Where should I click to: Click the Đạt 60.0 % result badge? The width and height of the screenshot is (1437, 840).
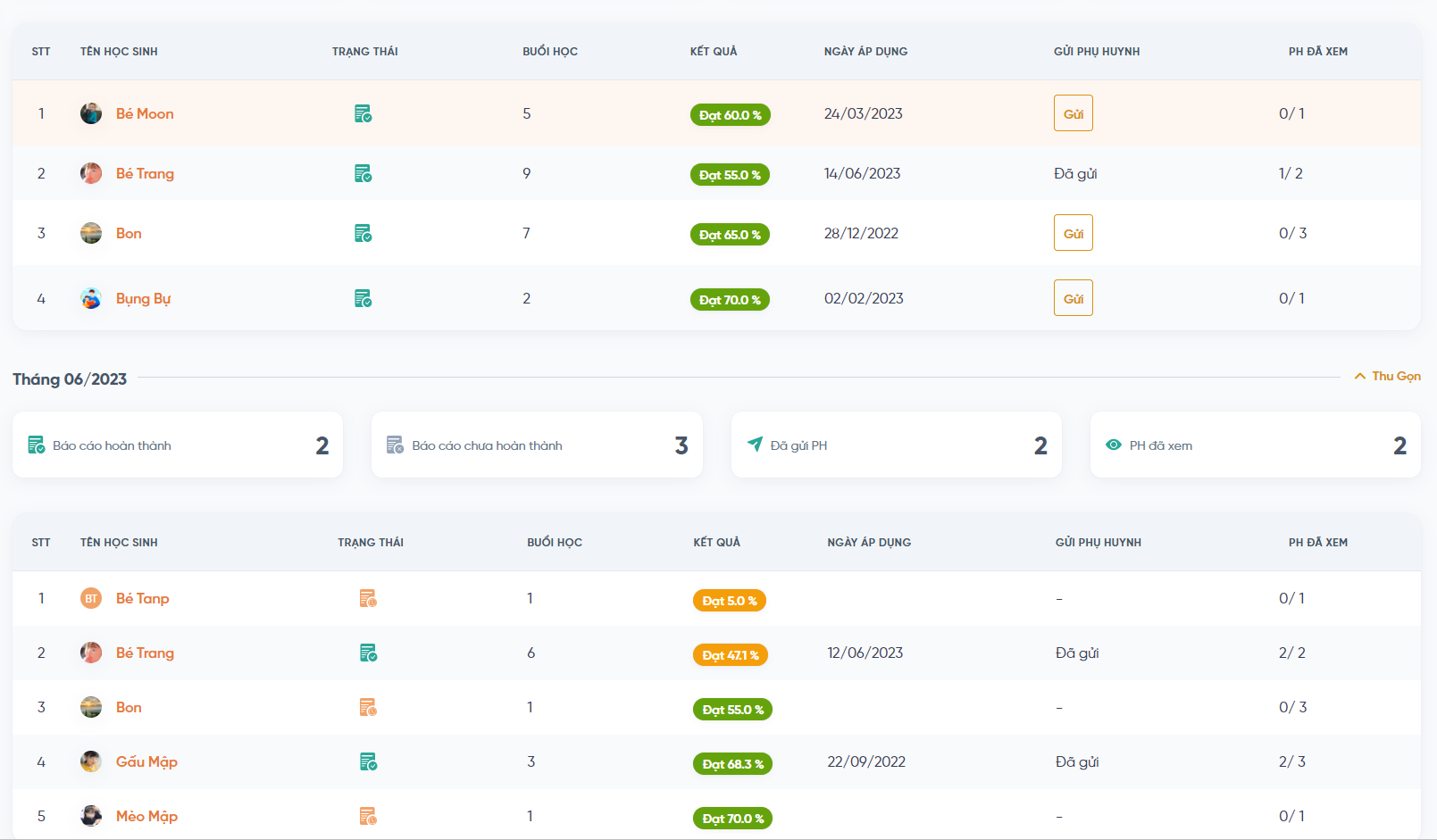click(730, 115)
